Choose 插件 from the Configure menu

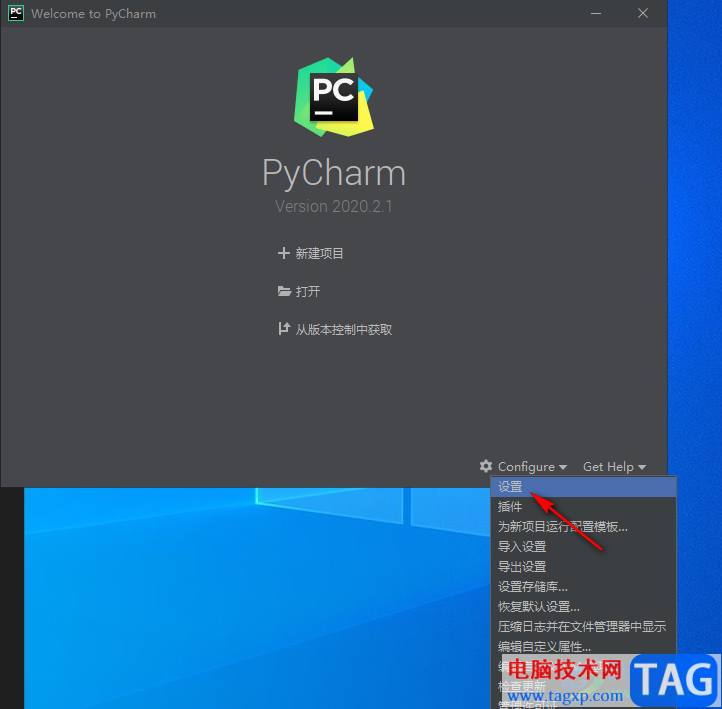click(583, 507)
